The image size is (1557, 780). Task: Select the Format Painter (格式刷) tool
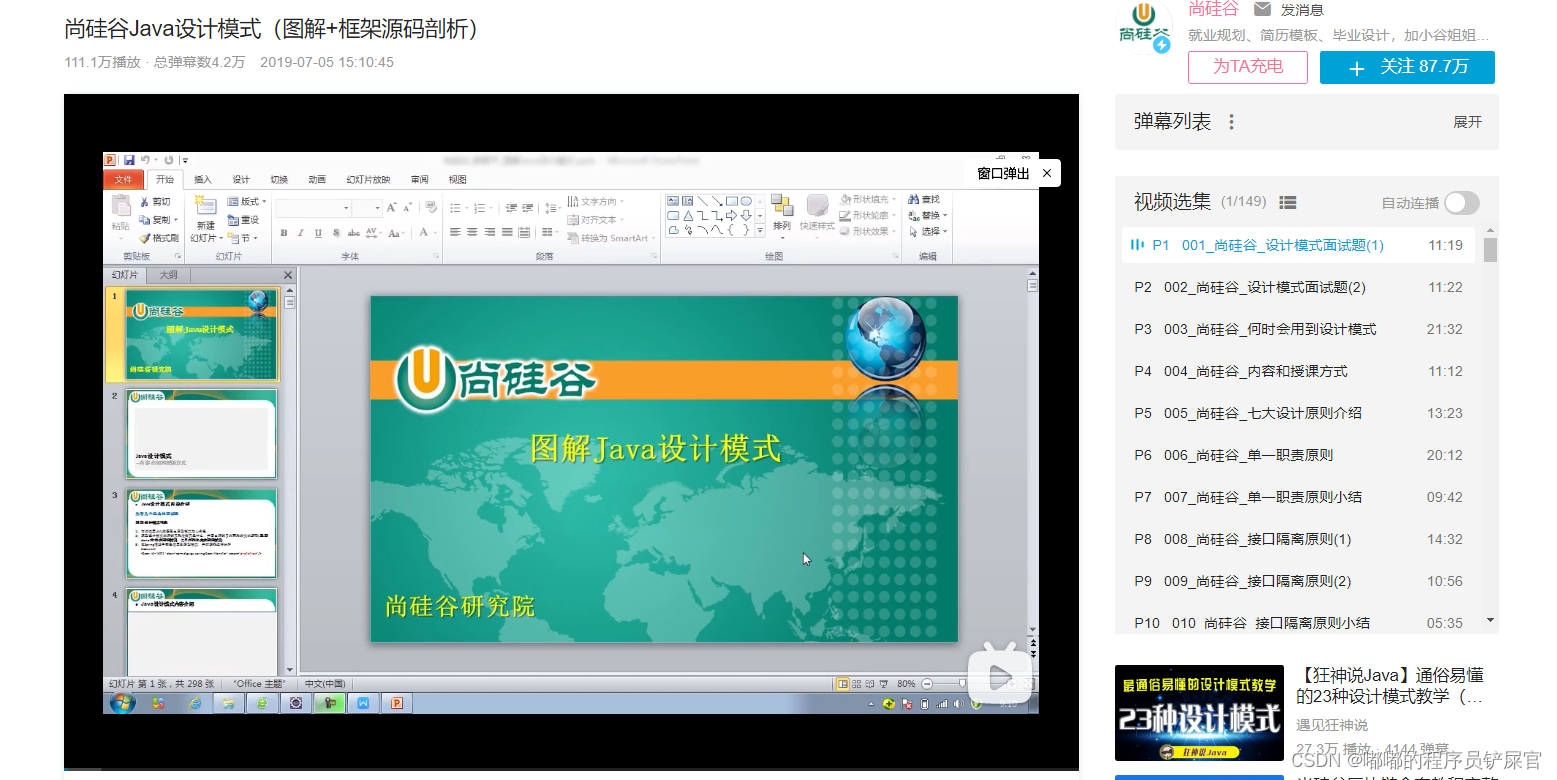tap(159, 238)
